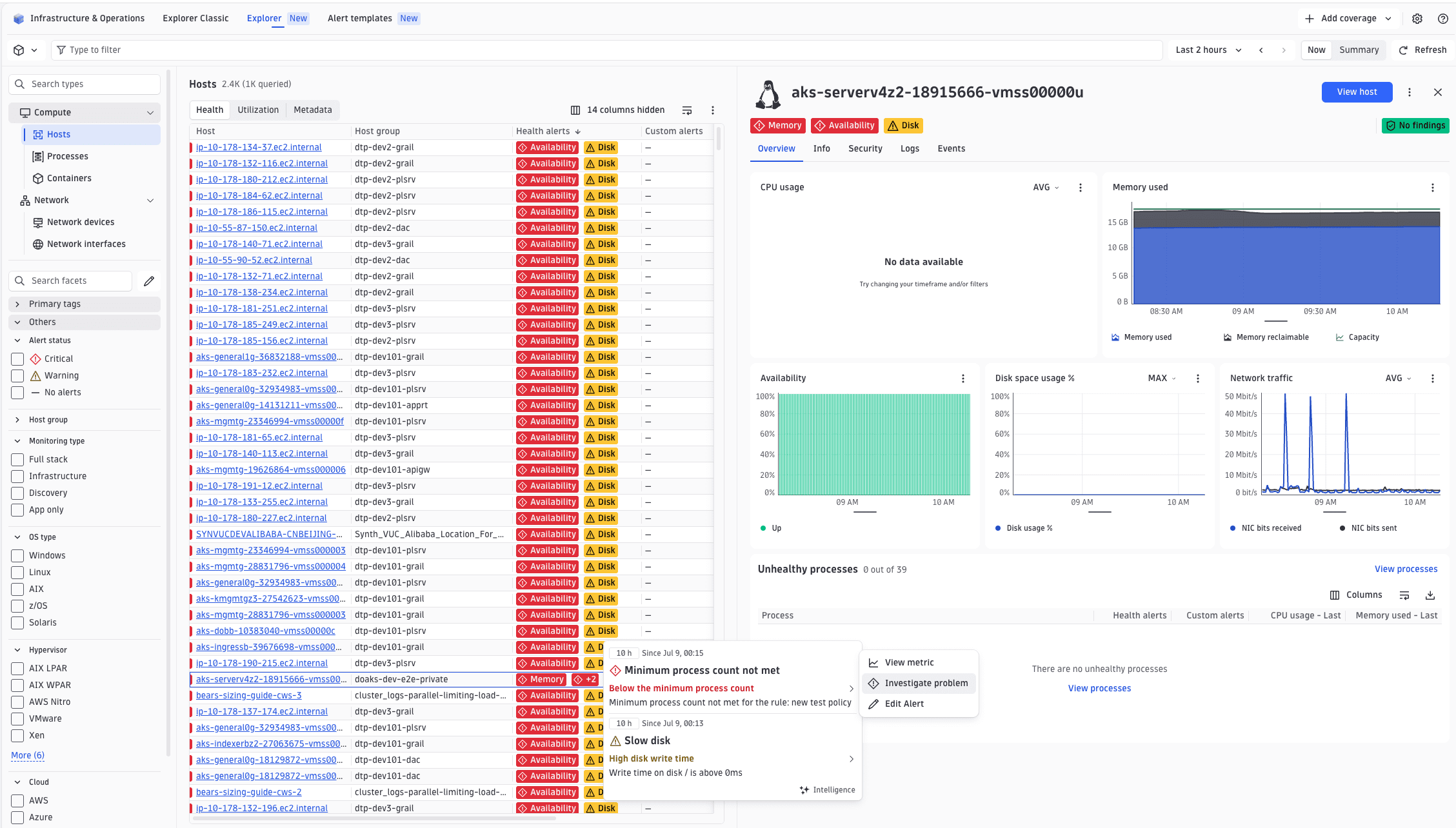The image size is (1456, 828).
Task: Open the settings gear icon
Action: pos(1417,19)
